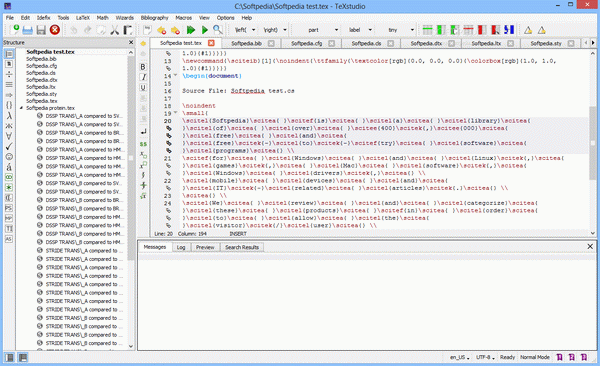
Task: Open the UTF-8 encoding selector
Action: pyautogui.click(x=485, y=357)
